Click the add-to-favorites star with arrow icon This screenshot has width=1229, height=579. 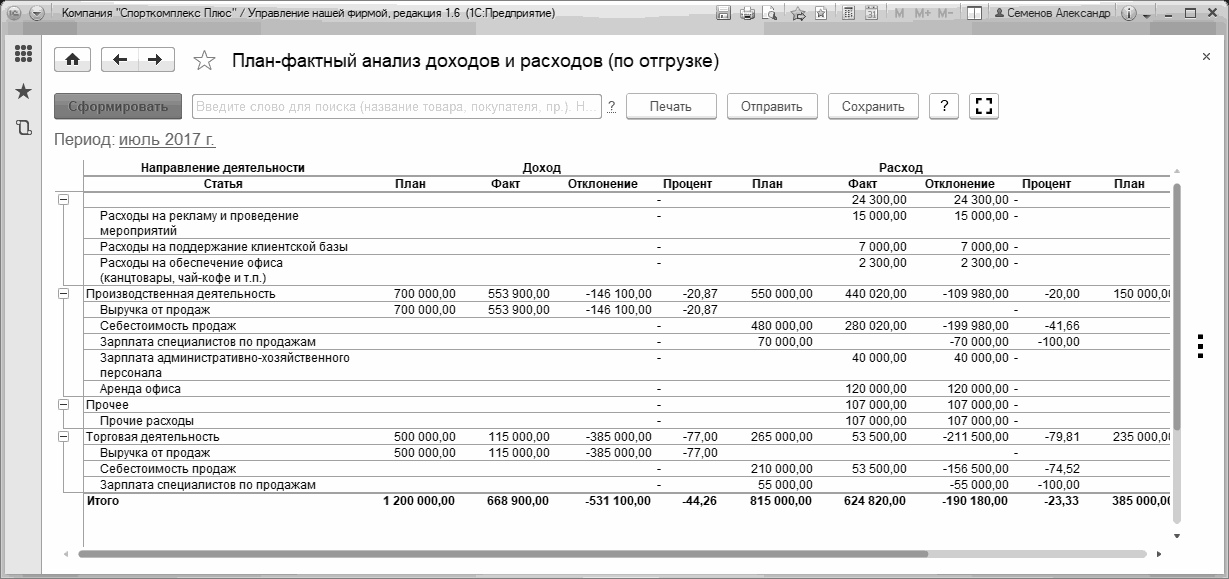coord(798,14)
